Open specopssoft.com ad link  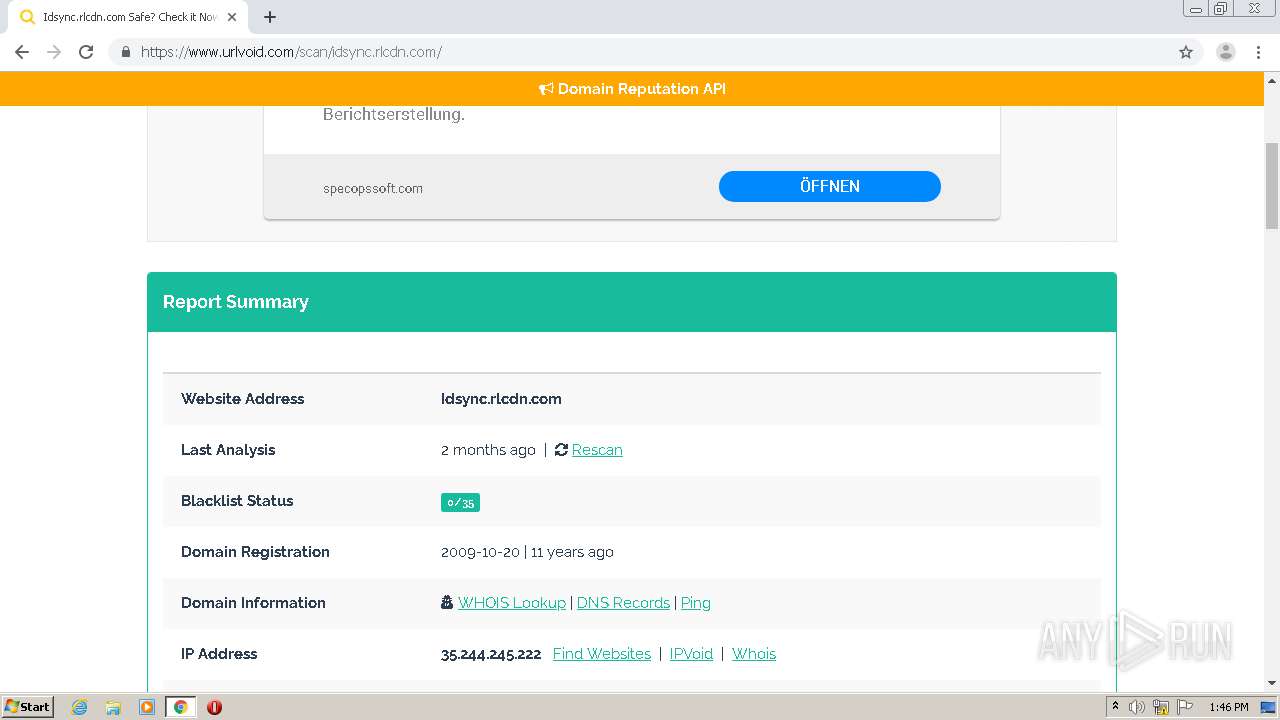tap(373, 188)
